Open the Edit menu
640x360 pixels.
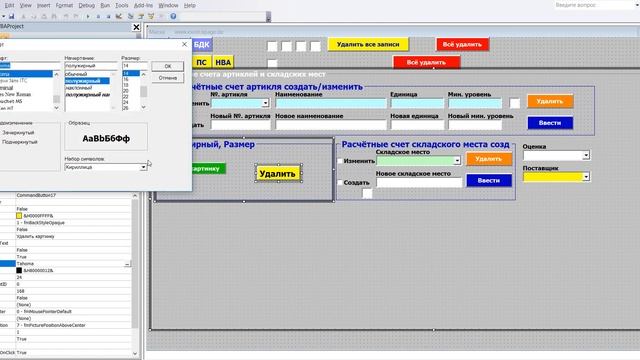9,5
